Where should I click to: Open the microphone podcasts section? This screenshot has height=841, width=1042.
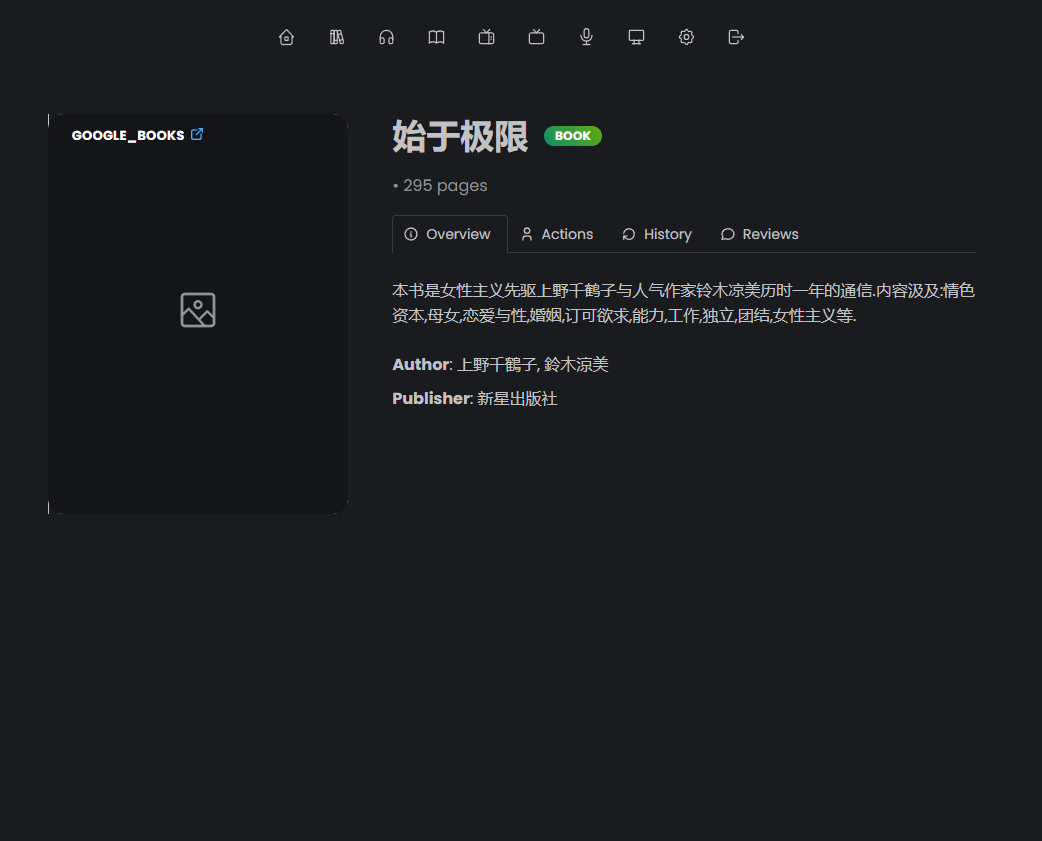(587, 37)
